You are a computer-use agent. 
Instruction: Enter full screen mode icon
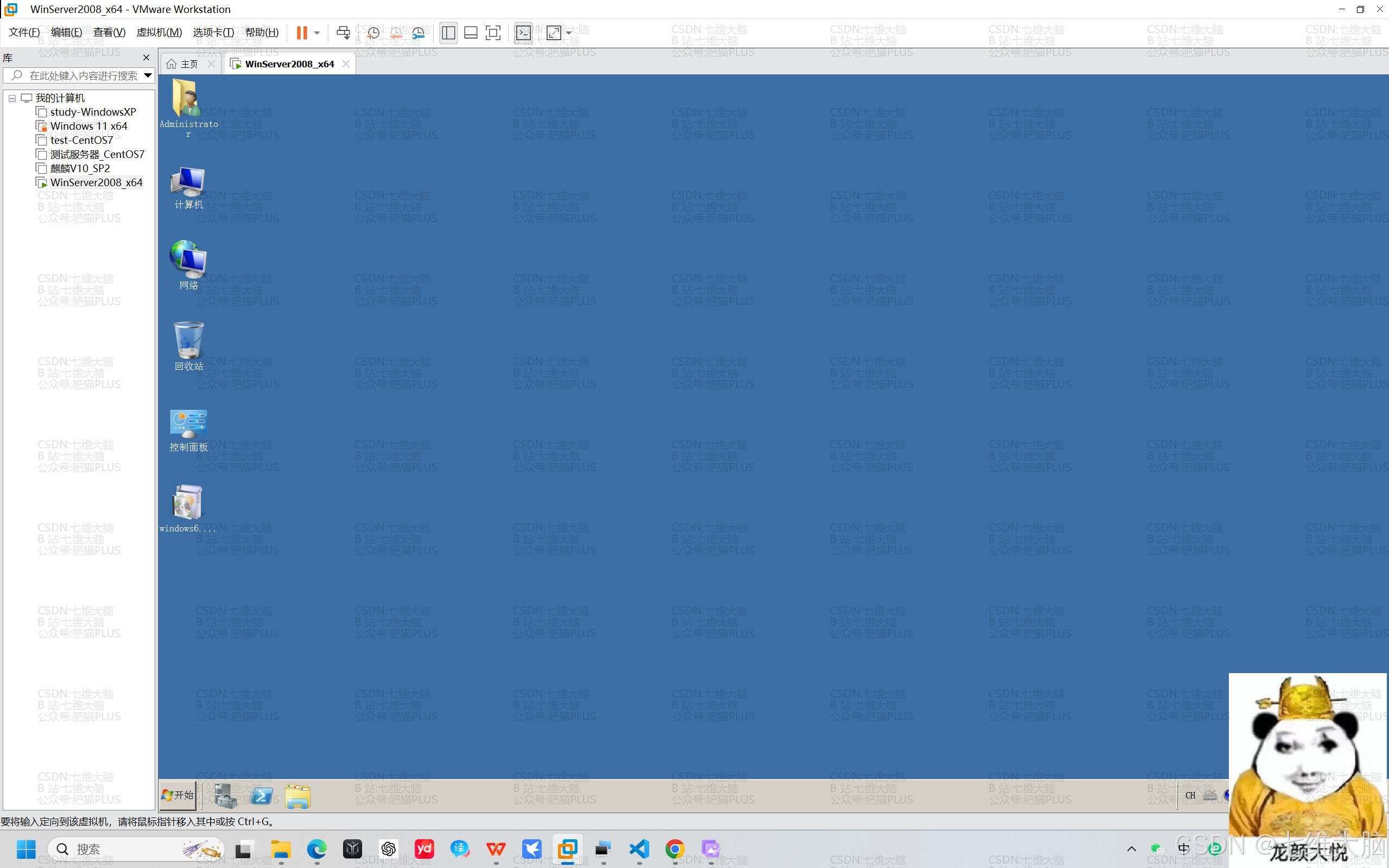click(492, 33)
